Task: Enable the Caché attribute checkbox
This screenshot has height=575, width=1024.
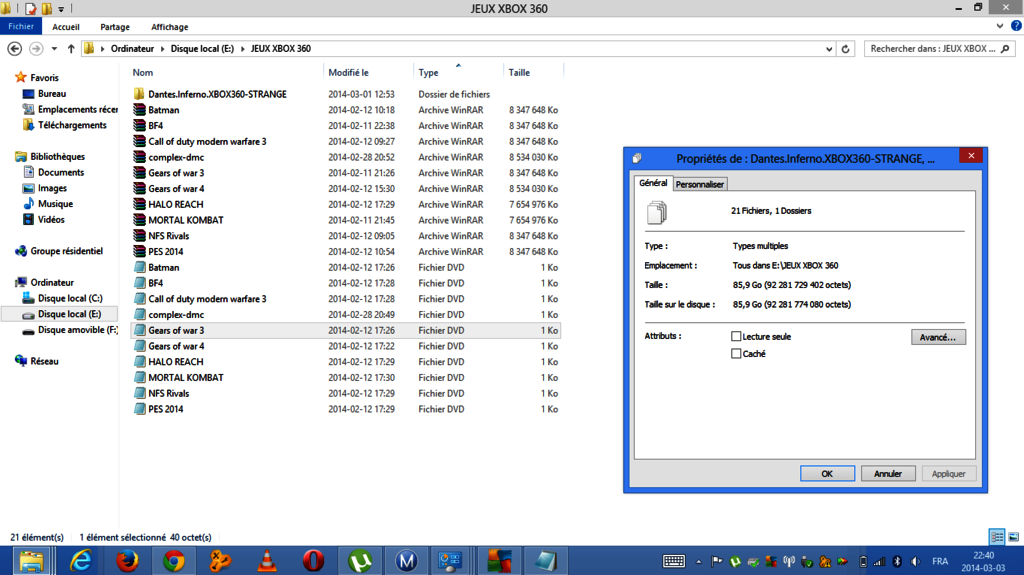Action: (x=736, y=353)
